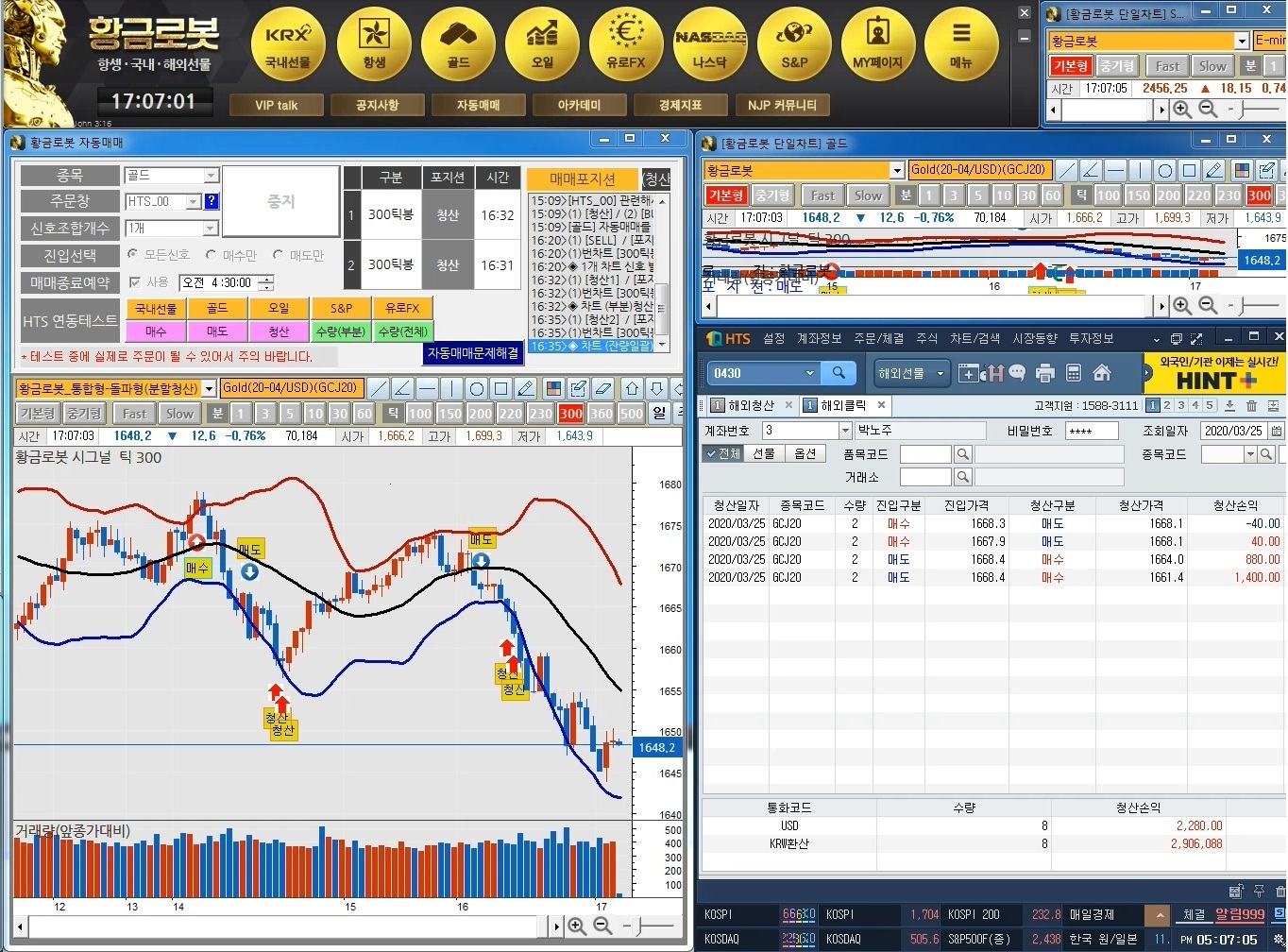Select angle line tool in main signal chart

point(403,388)
